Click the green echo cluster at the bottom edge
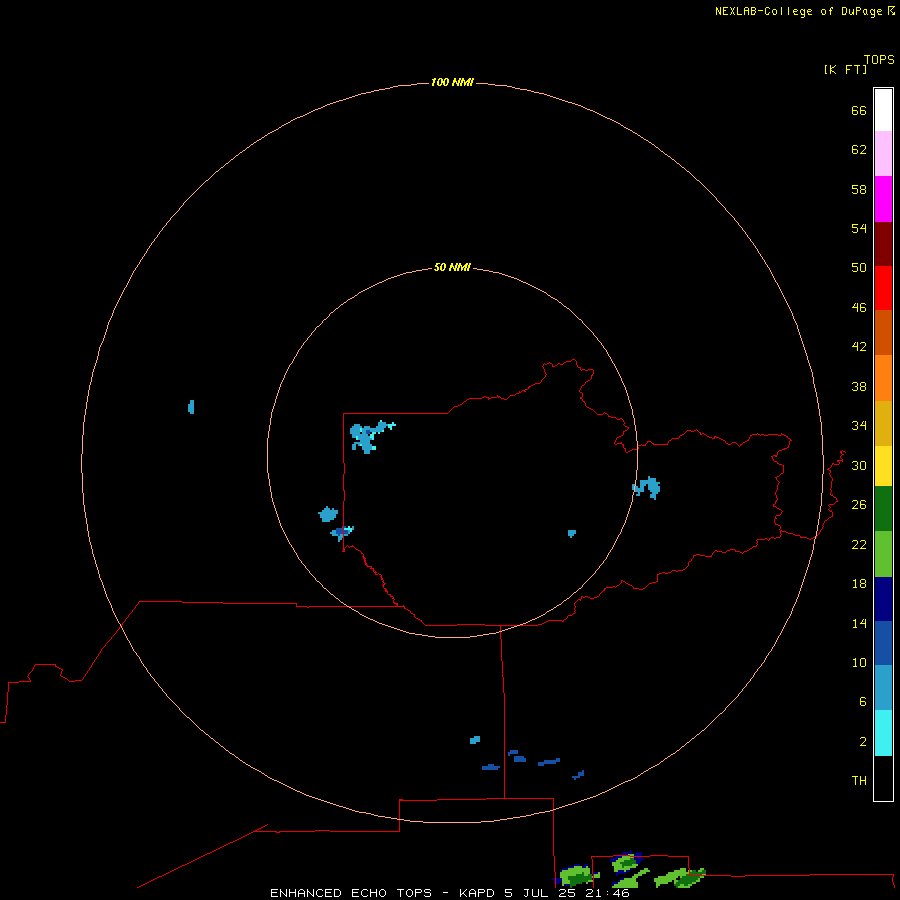 629,871
